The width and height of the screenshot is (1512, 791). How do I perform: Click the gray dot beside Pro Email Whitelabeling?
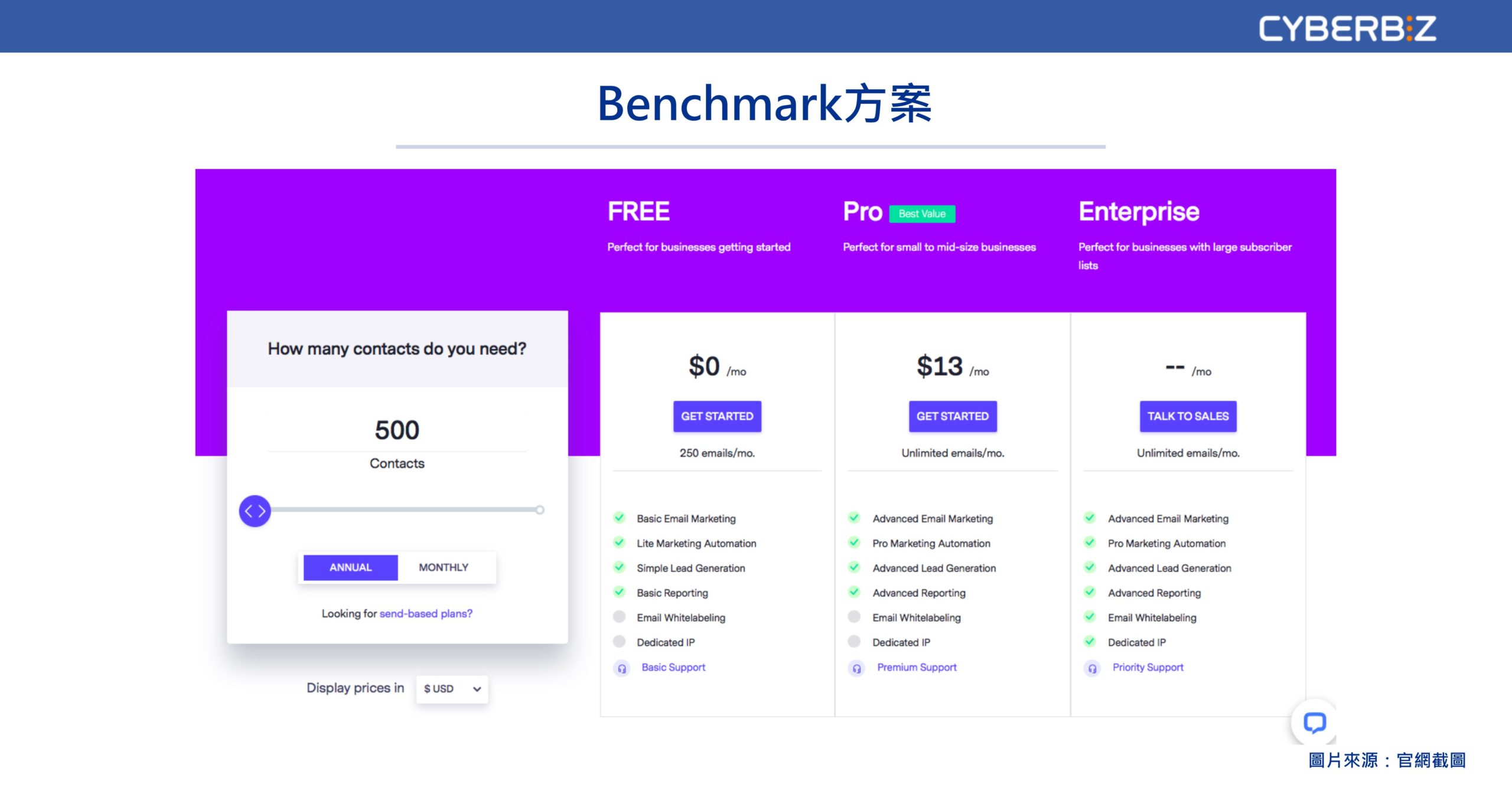(854, 617)
